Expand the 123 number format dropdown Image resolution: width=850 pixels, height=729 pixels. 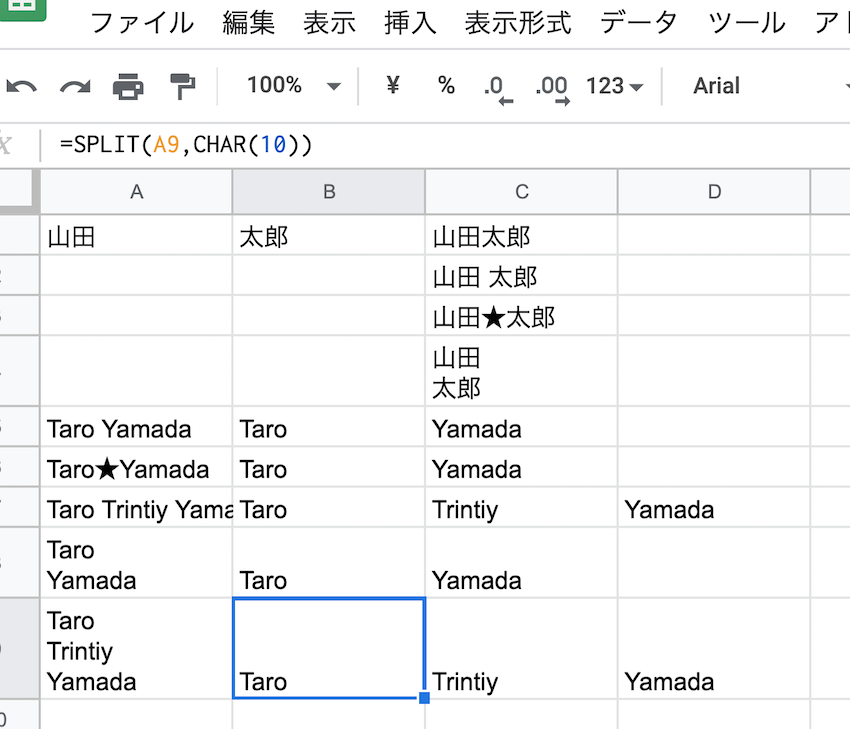pyautogui.click(x=614, y=86)
